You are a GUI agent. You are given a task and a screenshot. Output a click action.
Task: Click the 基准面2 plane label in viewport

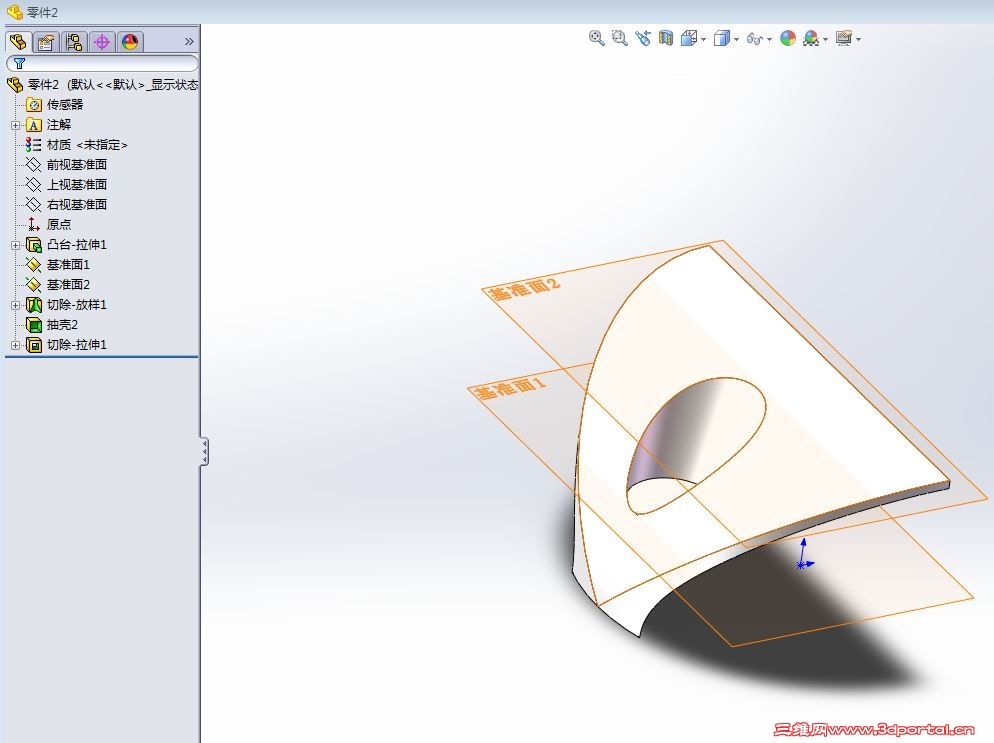(524, 288)
